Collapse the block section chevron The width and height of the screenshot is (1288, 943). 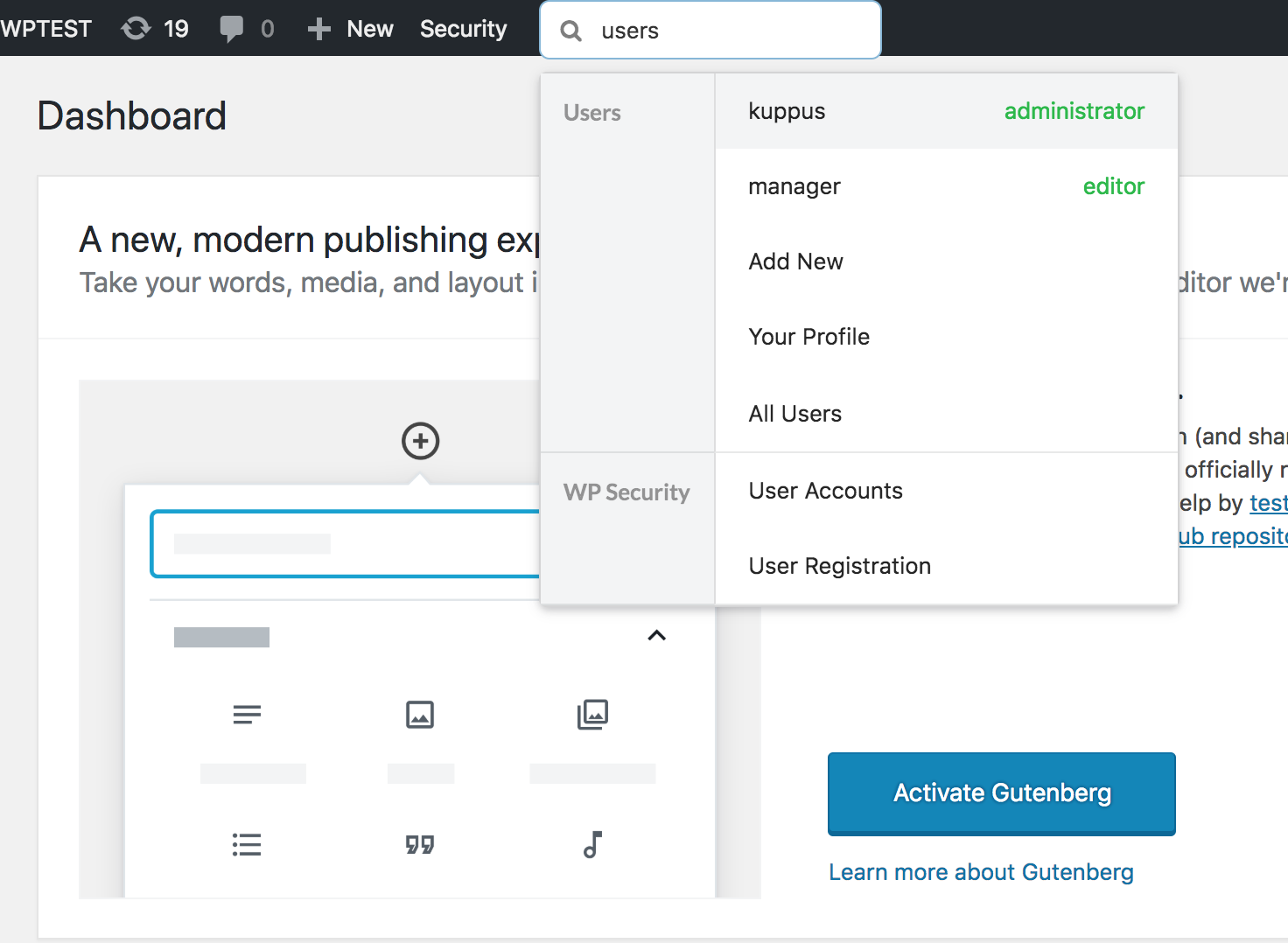point(656,635)
